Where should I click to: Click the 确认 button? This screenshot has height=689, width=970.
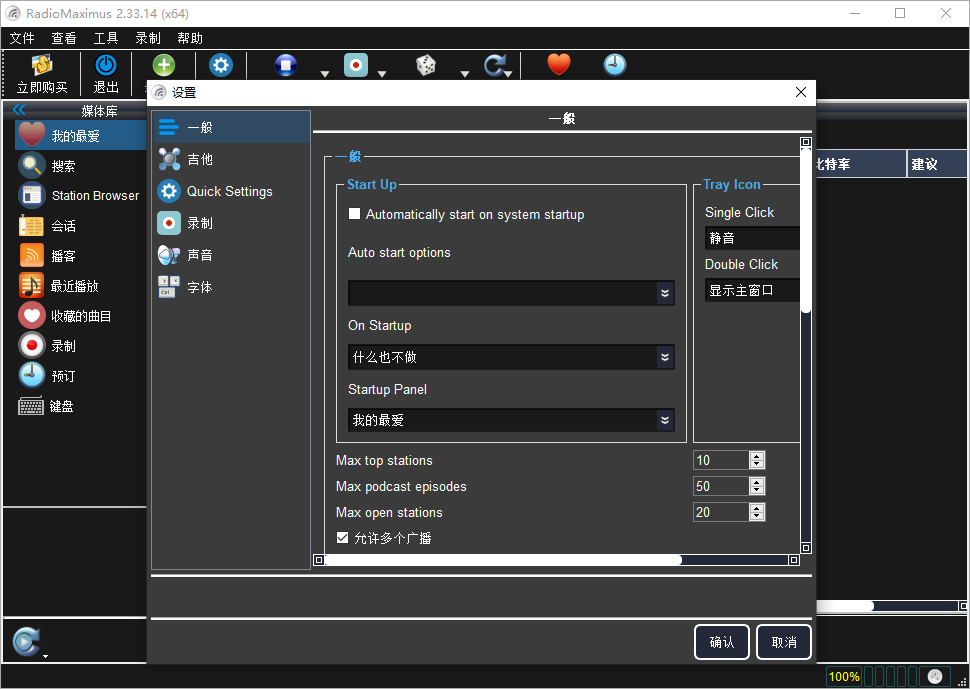pos(721,642)
